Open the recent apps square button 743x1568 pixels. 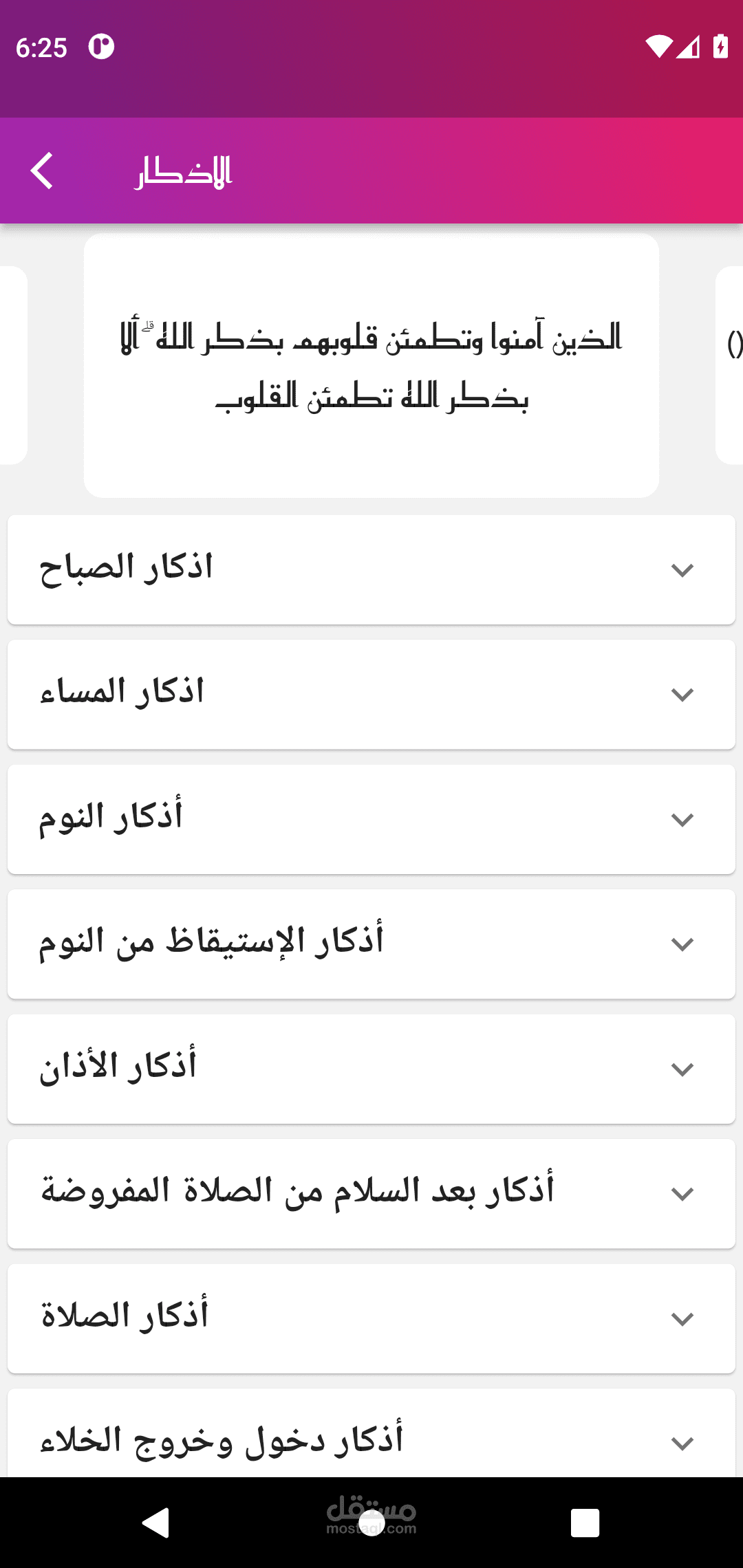pyautogui.click(x=585, y=1523)
